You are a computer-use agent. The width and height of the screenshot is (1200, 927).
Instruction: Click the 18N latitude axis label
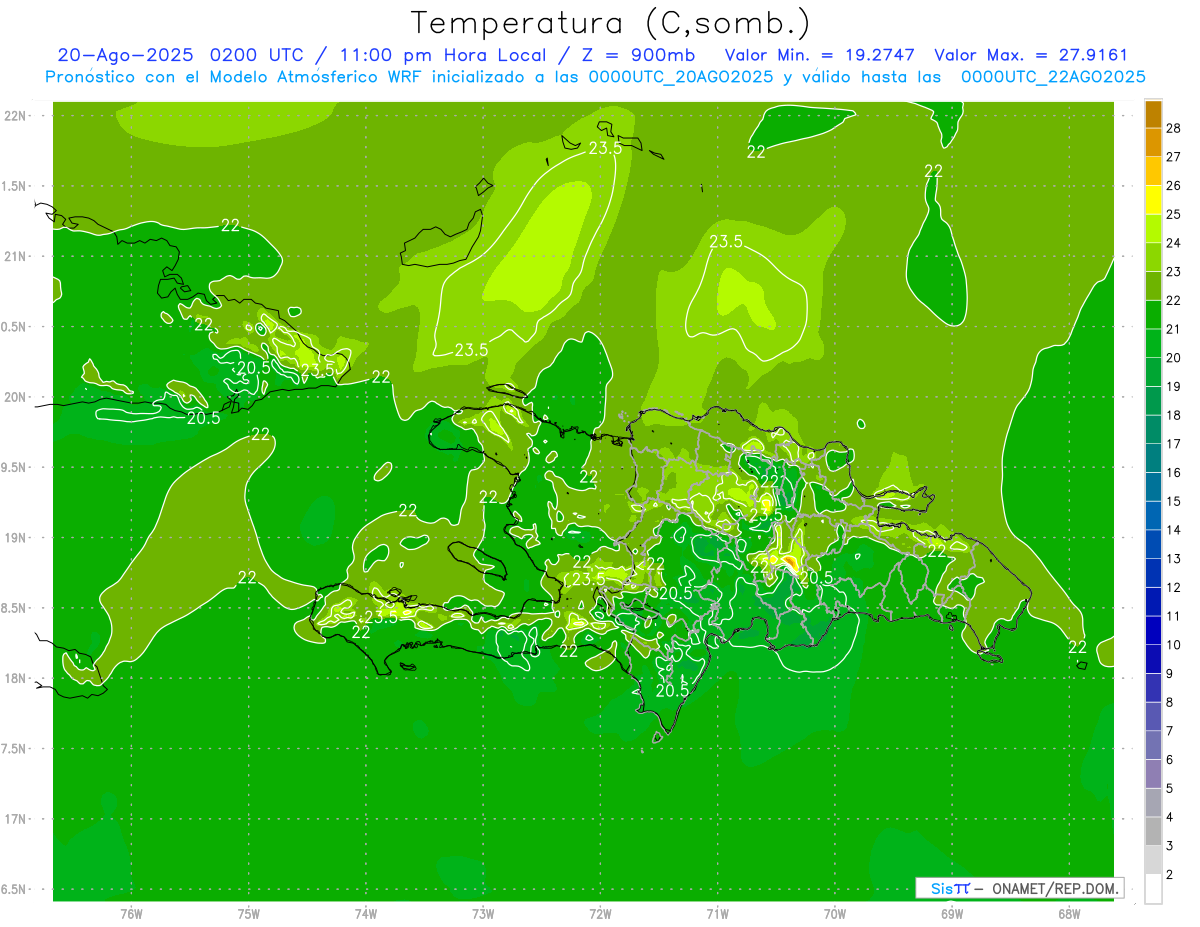[16, 678]
